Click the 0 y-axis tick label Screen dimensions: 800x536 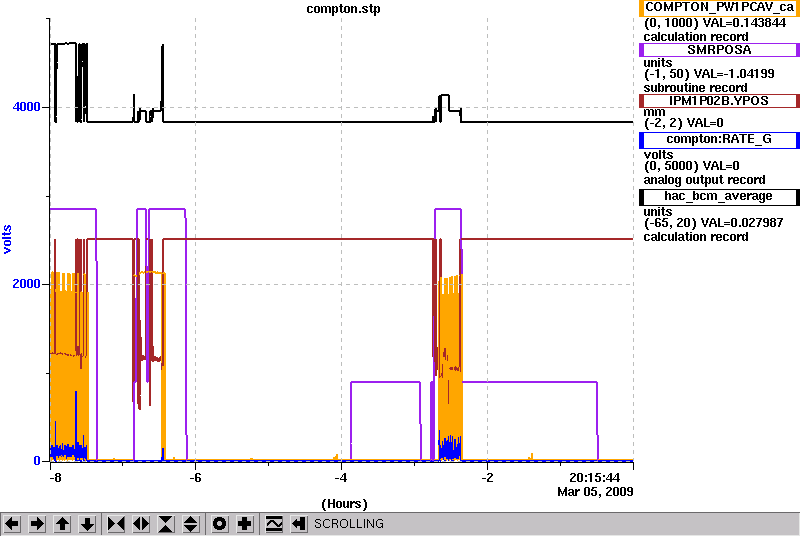click(x=37, y=461)
